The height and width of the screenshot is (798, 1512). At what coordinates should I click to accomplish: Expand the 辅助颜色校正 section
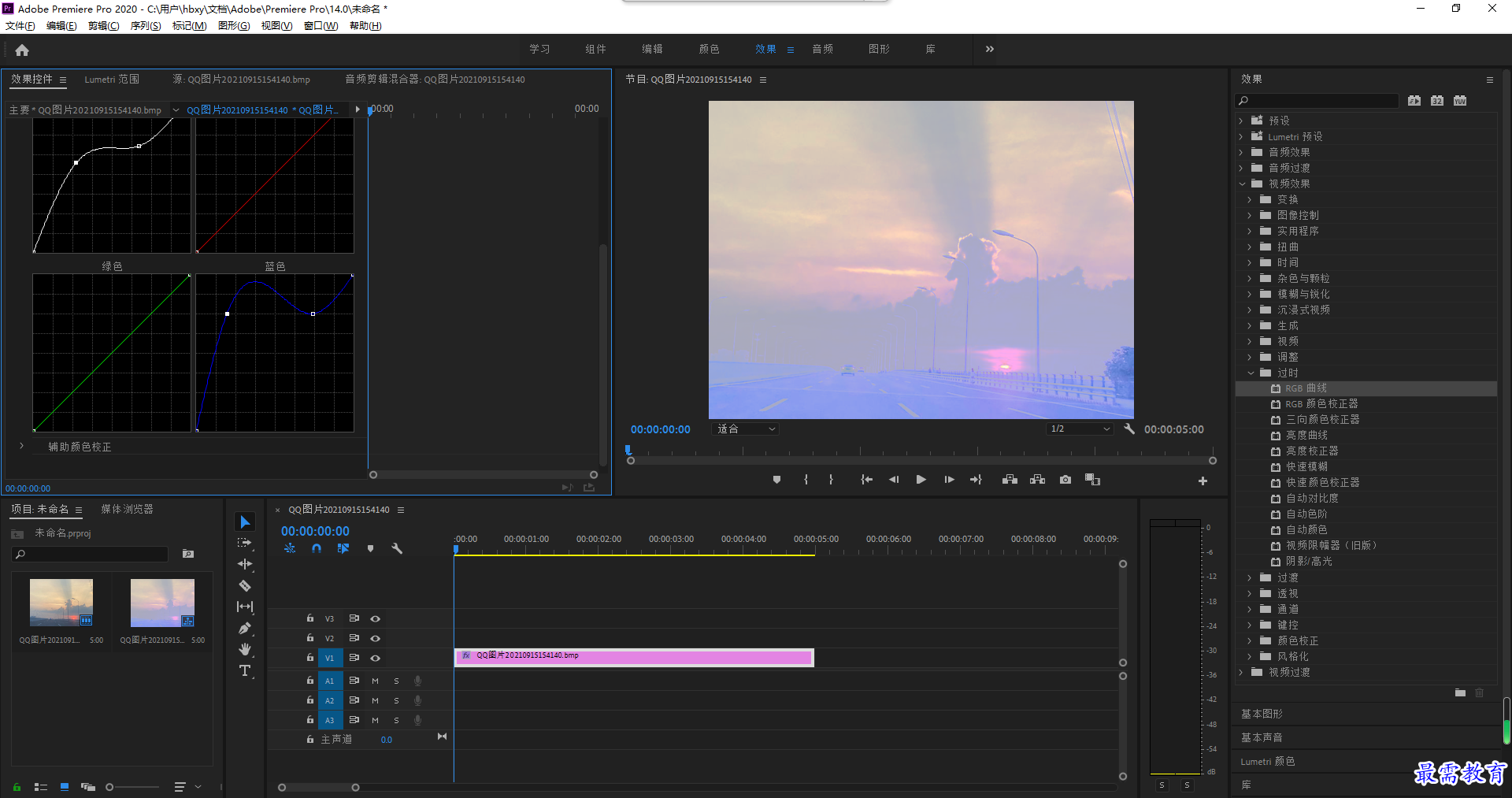click(22, 446)
